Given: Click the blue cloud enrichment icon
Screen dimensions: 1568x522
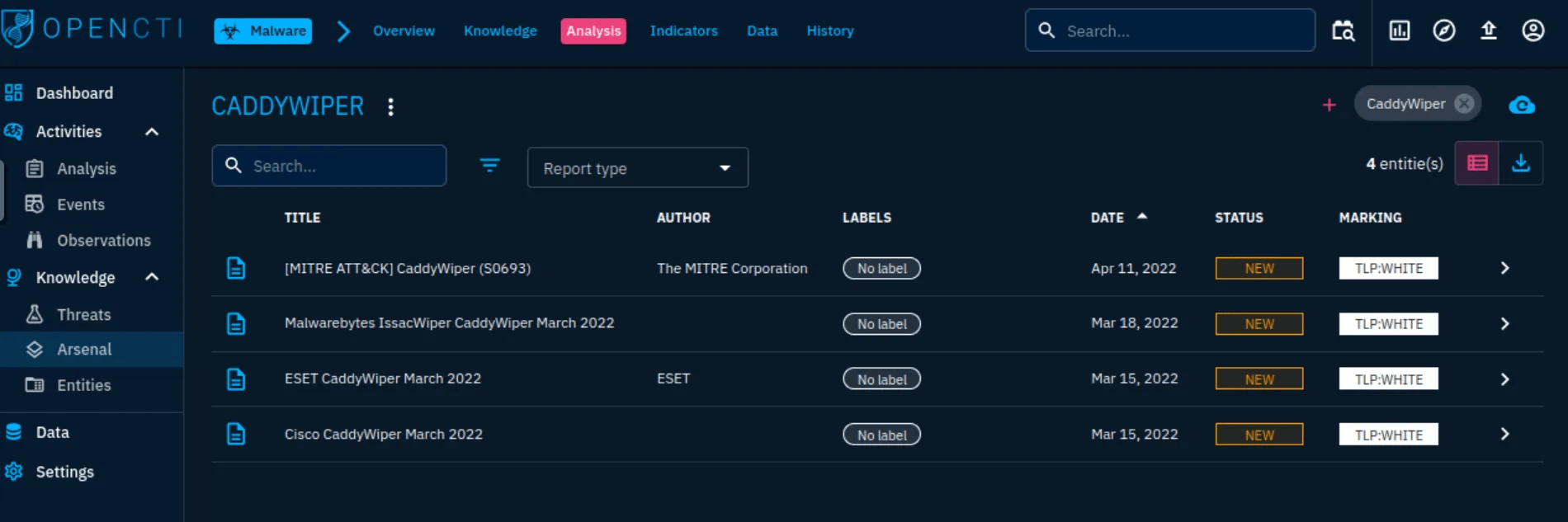Looking at the screenshot, I should tap(1522, 106).
